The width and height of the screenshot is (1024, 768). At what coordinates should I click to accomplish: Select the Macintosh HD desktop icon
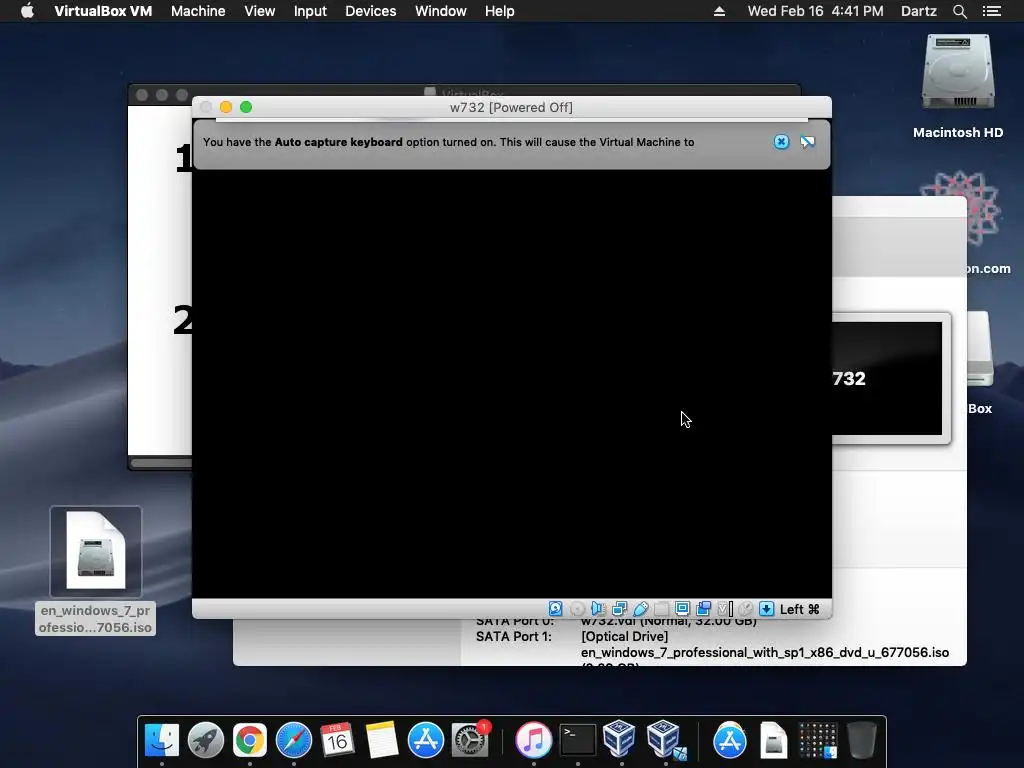point(957,86)
